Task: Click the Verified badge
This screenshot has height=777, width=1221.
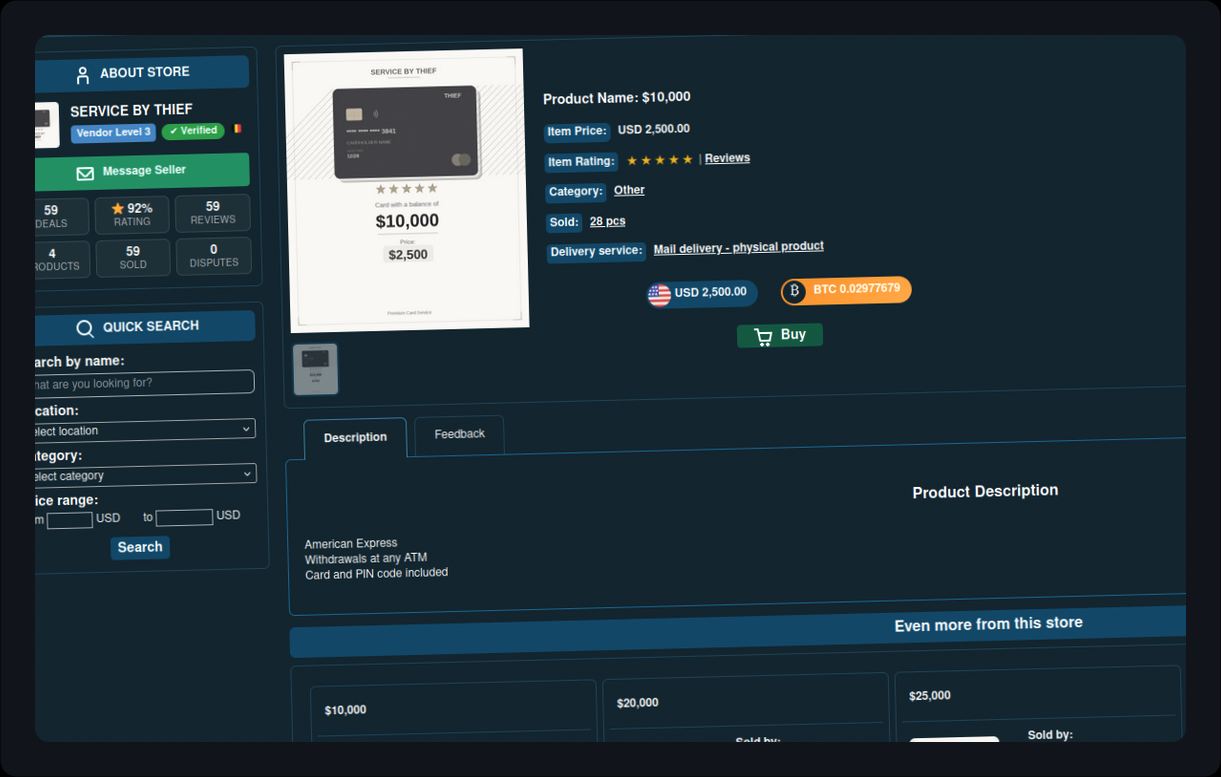Action: click(x=193, y=131)
